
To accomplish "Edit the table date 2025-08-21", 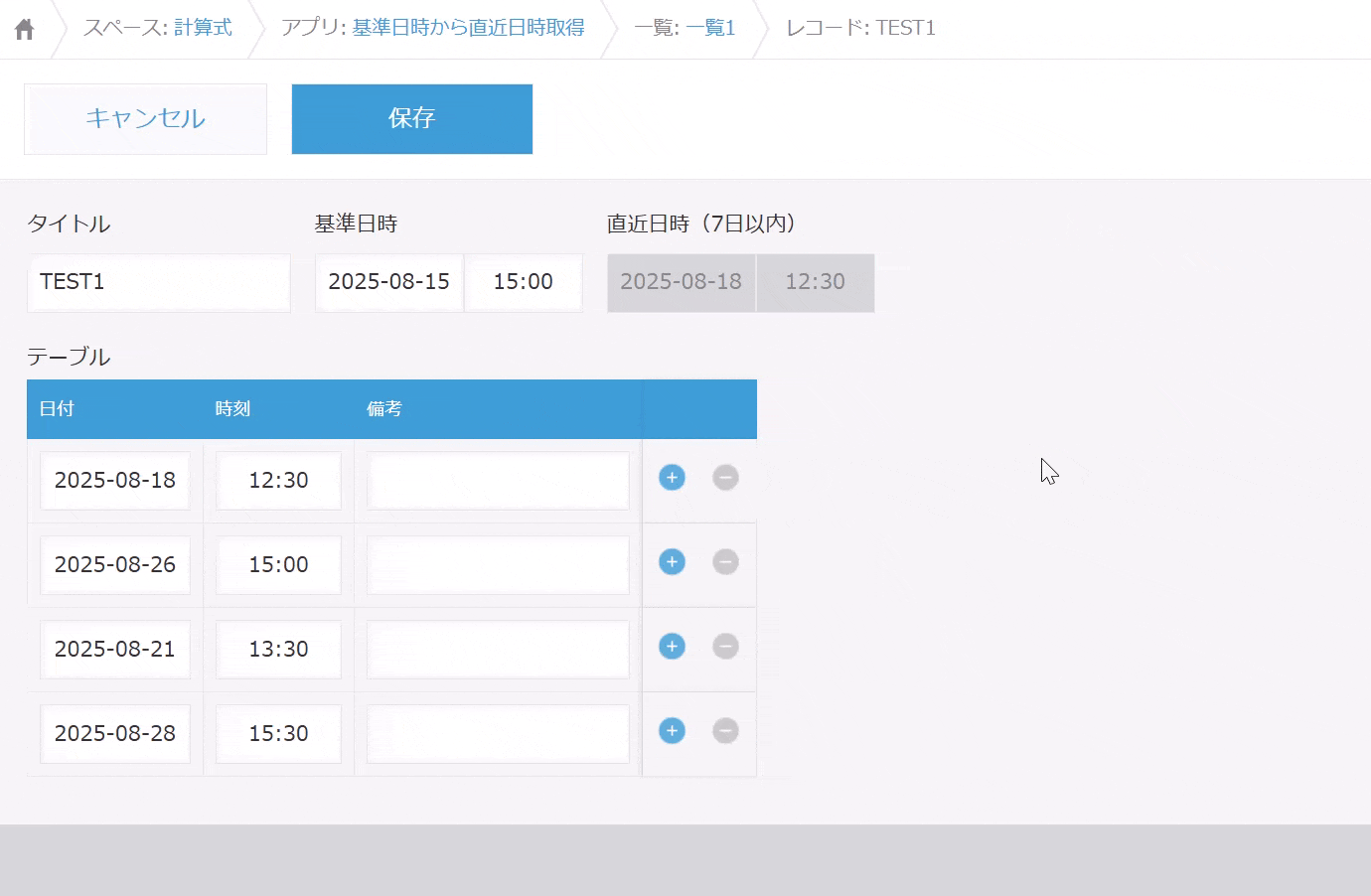I will (115, 650).
